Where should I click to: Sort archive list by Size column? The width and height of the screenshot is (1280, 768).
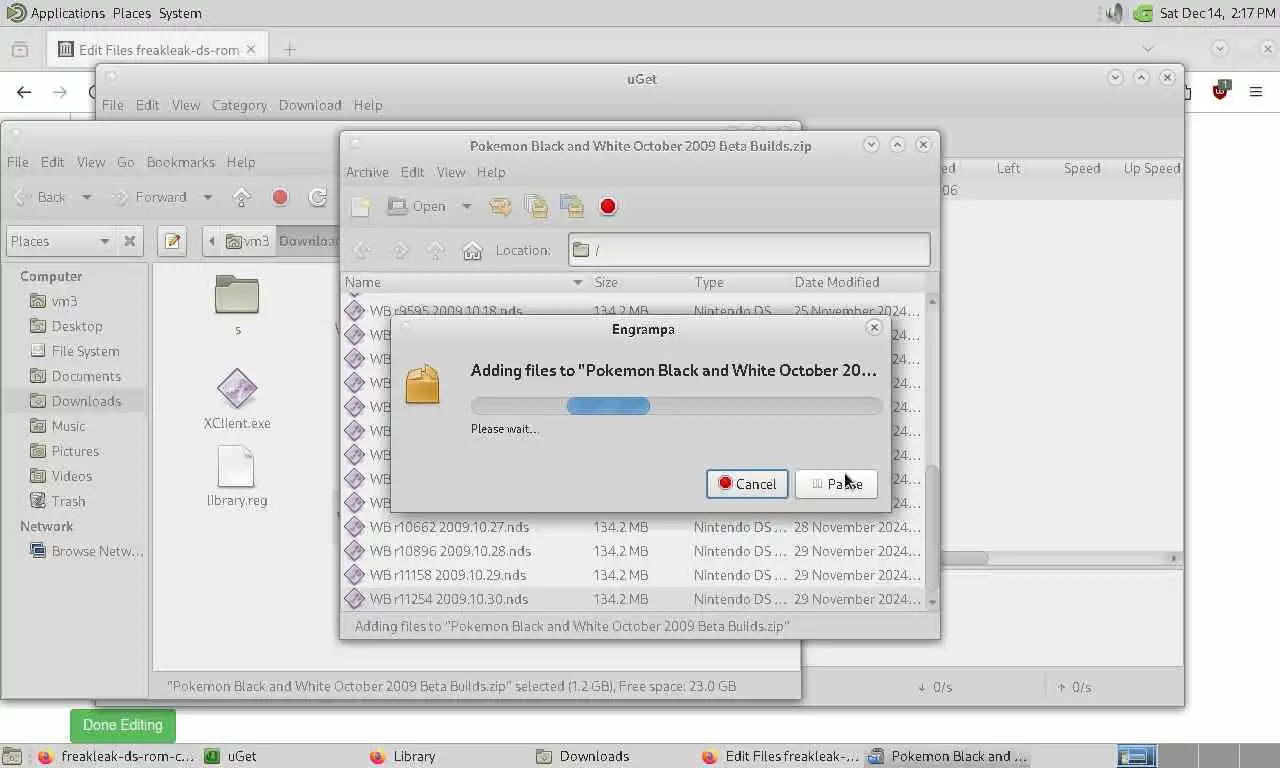[640, 282]
